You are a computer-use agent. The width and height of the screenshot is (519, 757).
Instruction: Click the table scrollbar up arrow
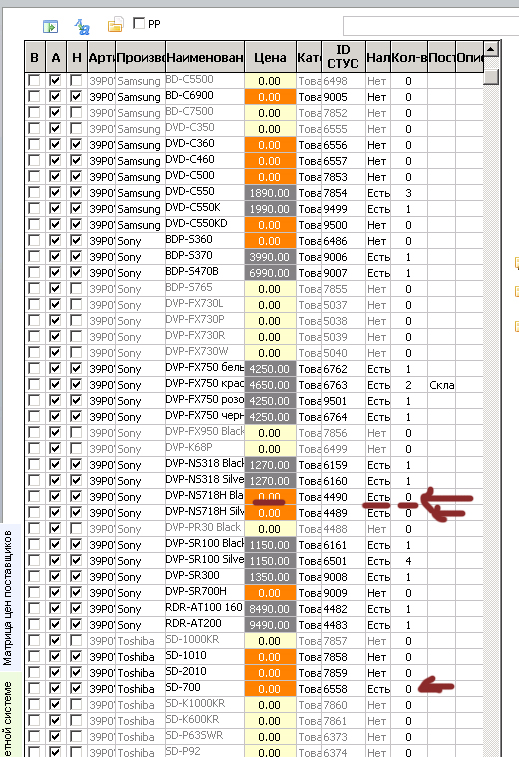tap(491, 49)
